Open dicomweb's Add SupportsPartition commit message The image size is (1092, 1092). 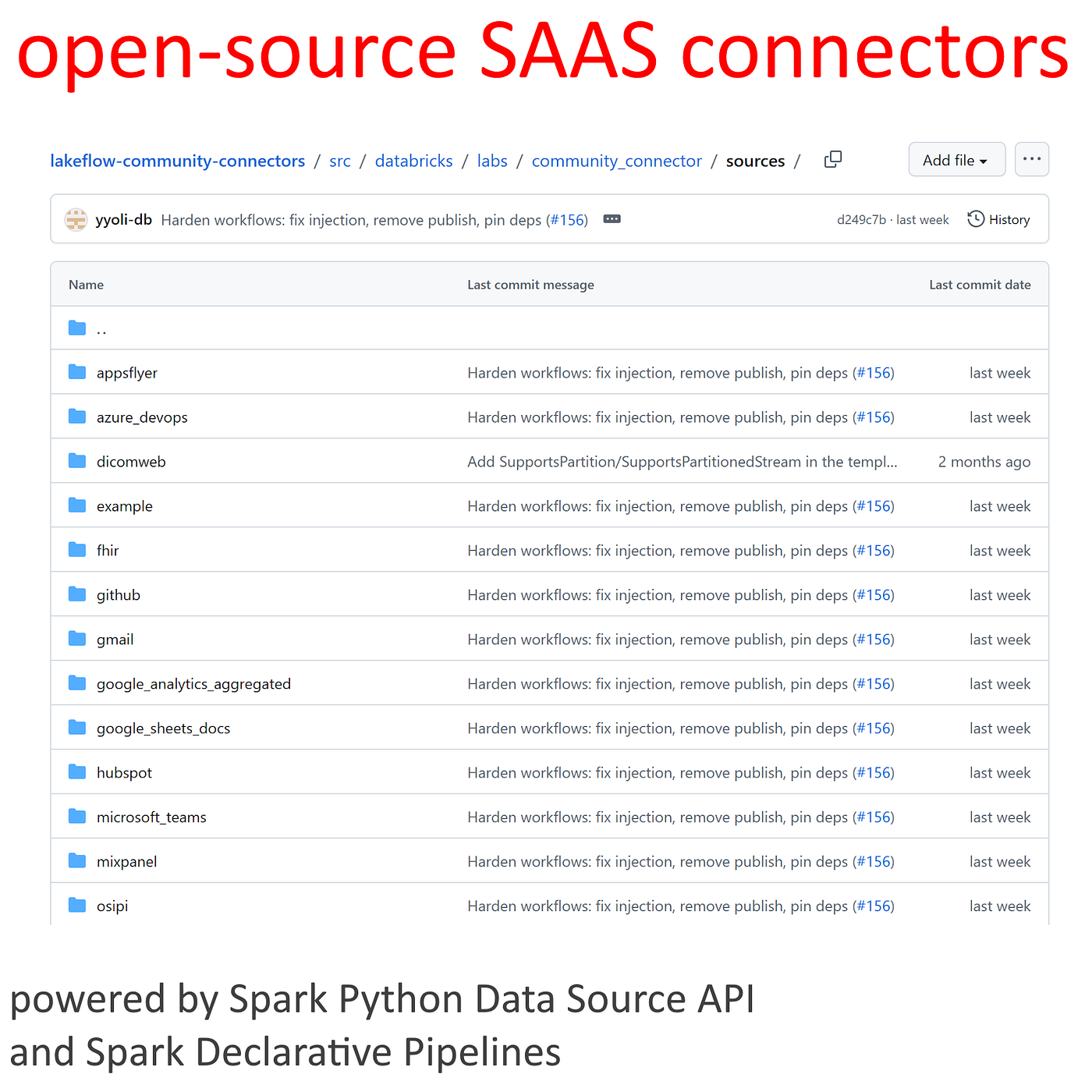[682, 462]
